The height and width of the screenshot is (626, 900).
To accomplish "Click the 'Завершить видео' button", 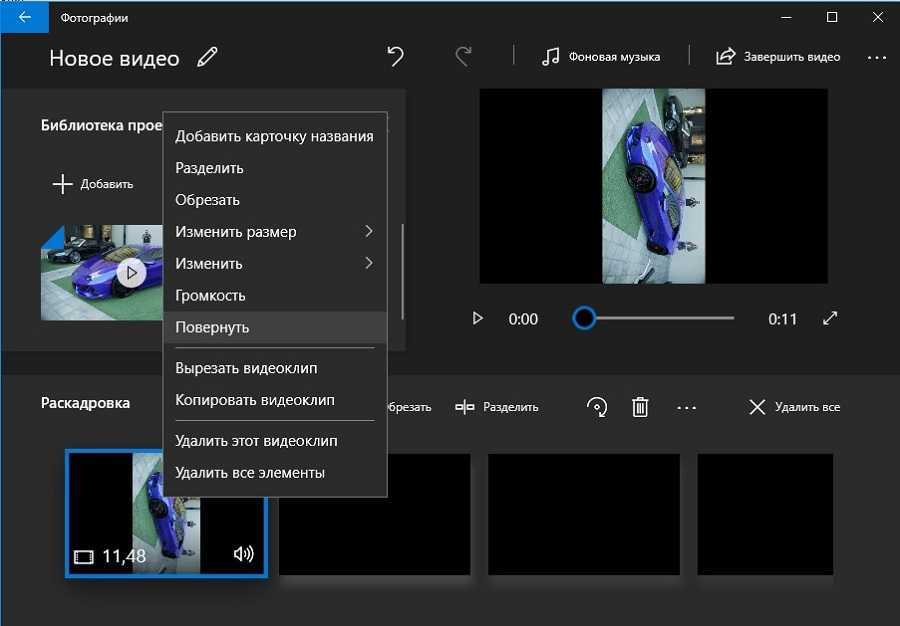I will tap(778, 57).
